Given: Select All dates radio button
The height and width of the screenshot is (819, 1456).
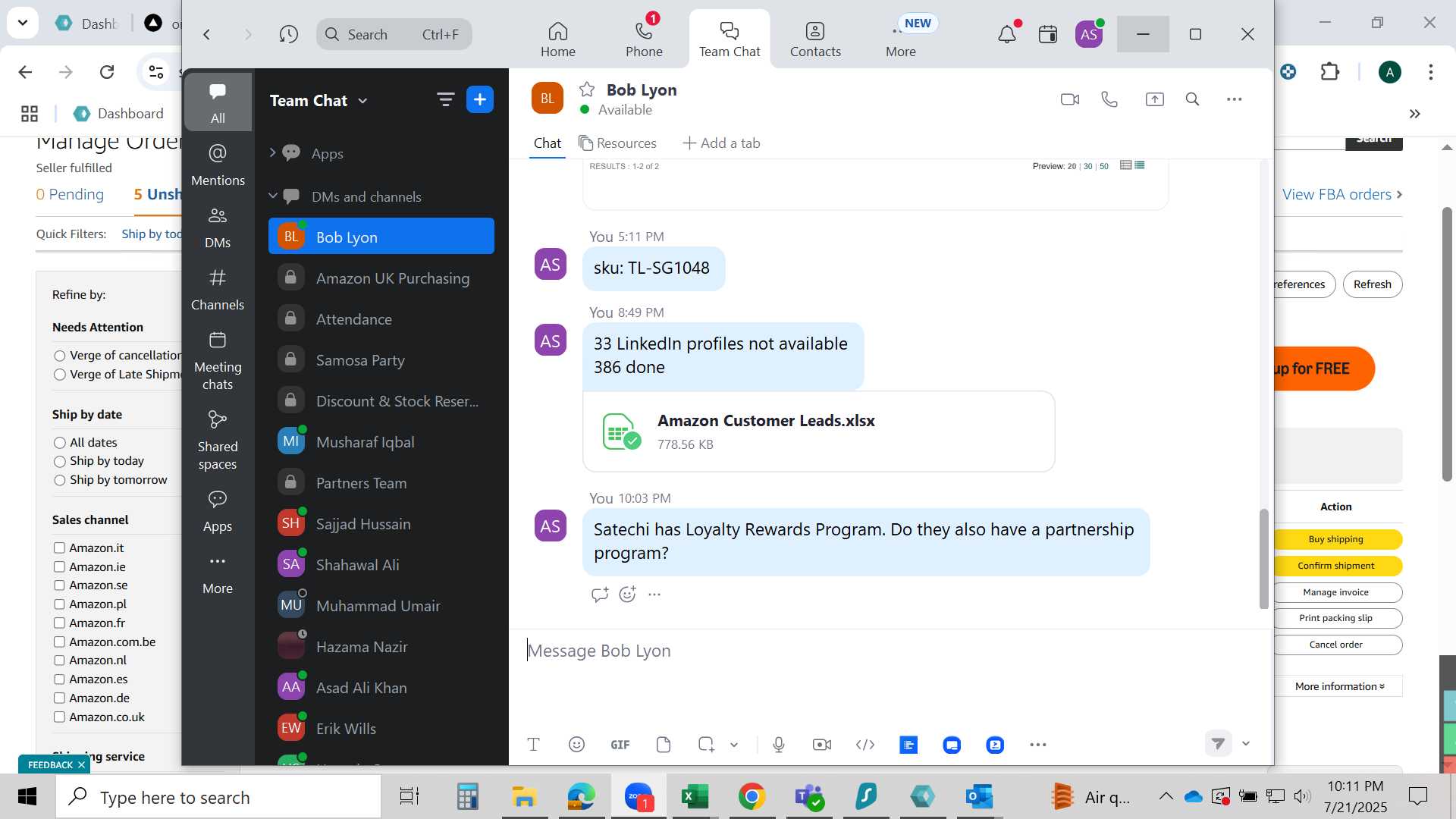Looking at the screenshot, I should (60, 443).
